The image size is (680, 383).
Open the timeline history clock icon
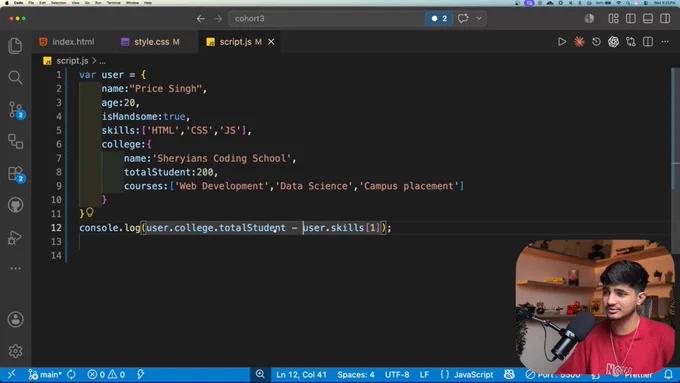[x=596, y=42]
